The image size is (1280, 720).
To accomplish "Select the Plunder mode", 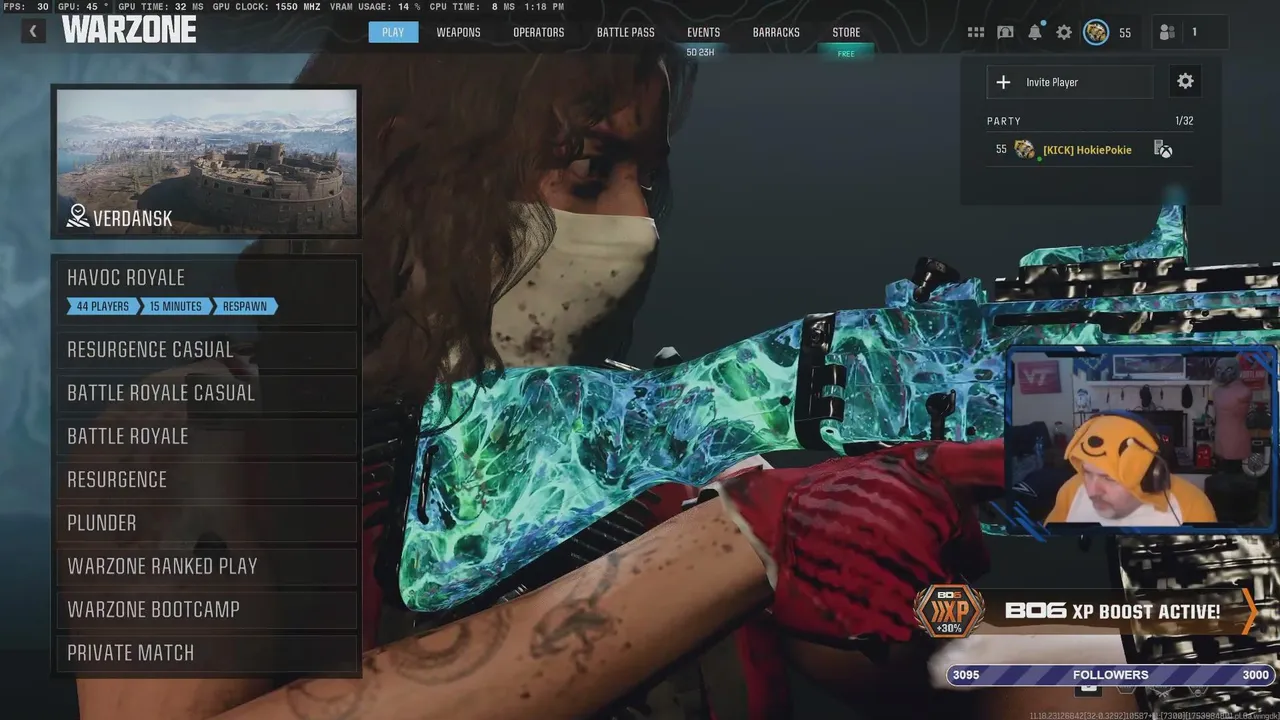I will 207,523.
